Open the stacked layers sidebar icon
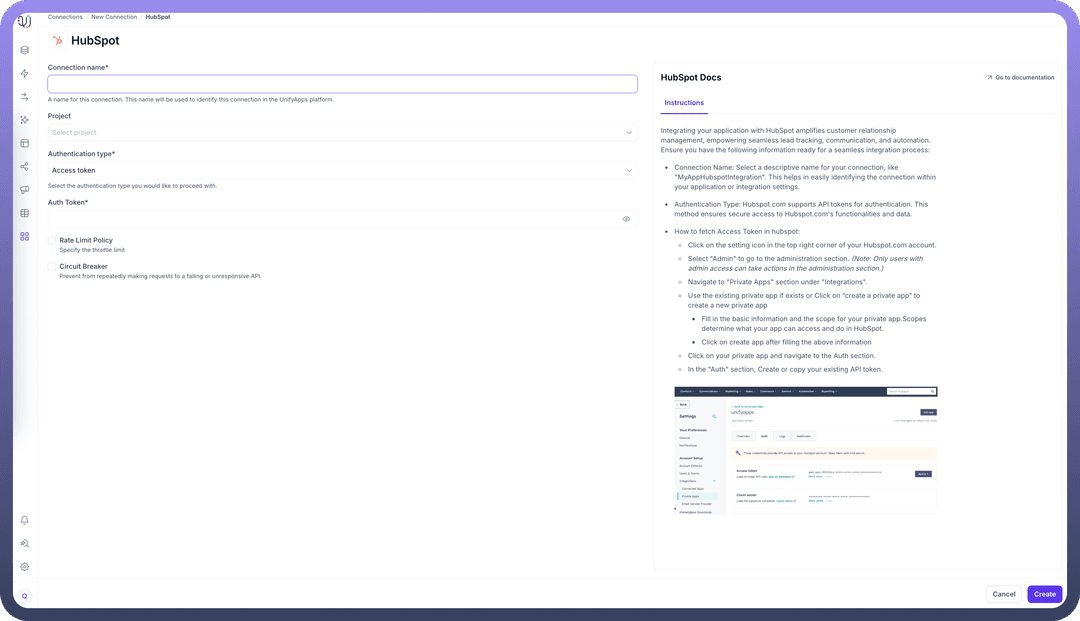Viewport: 1080px width, 621px height. coord(25,50)
